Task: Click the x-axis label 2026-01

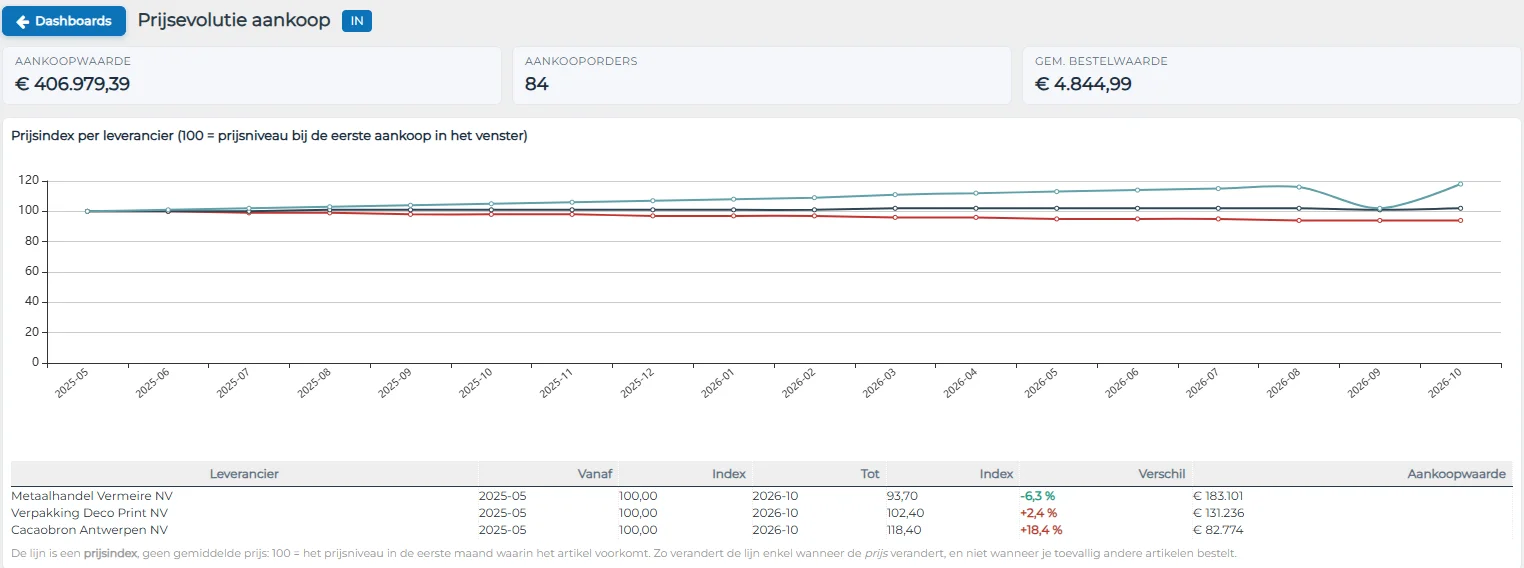Action: point(718,384)
